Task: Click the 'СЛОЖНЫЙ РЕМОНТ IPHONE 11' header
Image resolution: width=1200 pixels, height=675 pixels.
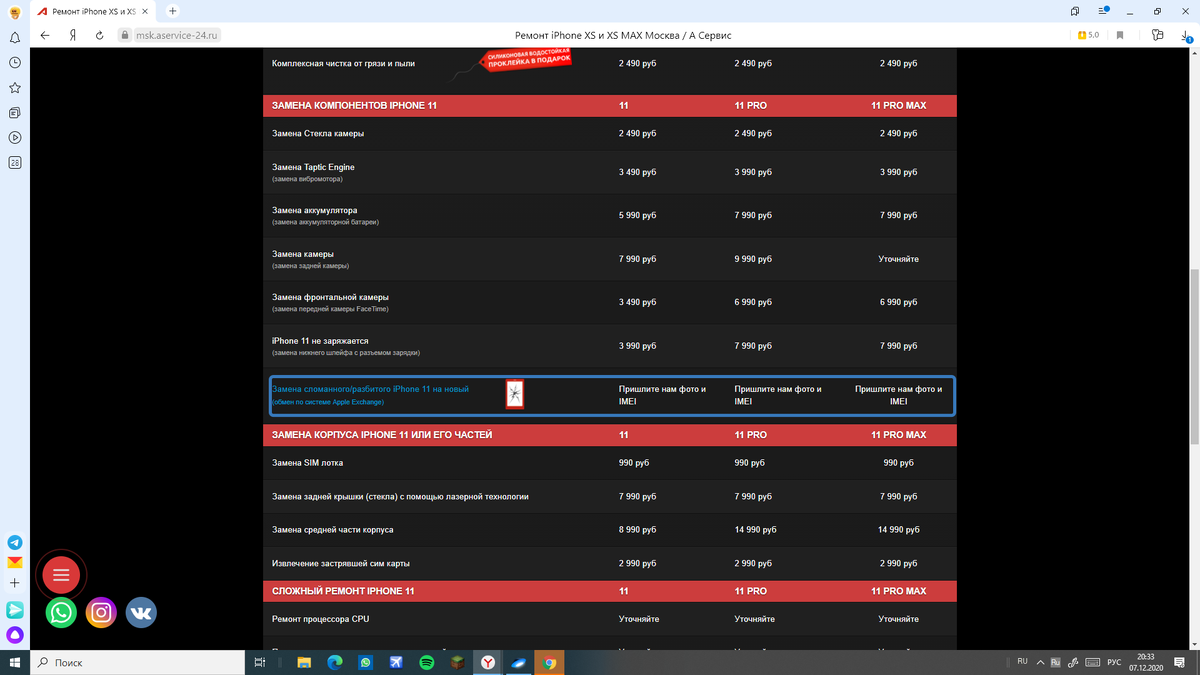Action: pos(343,591)
